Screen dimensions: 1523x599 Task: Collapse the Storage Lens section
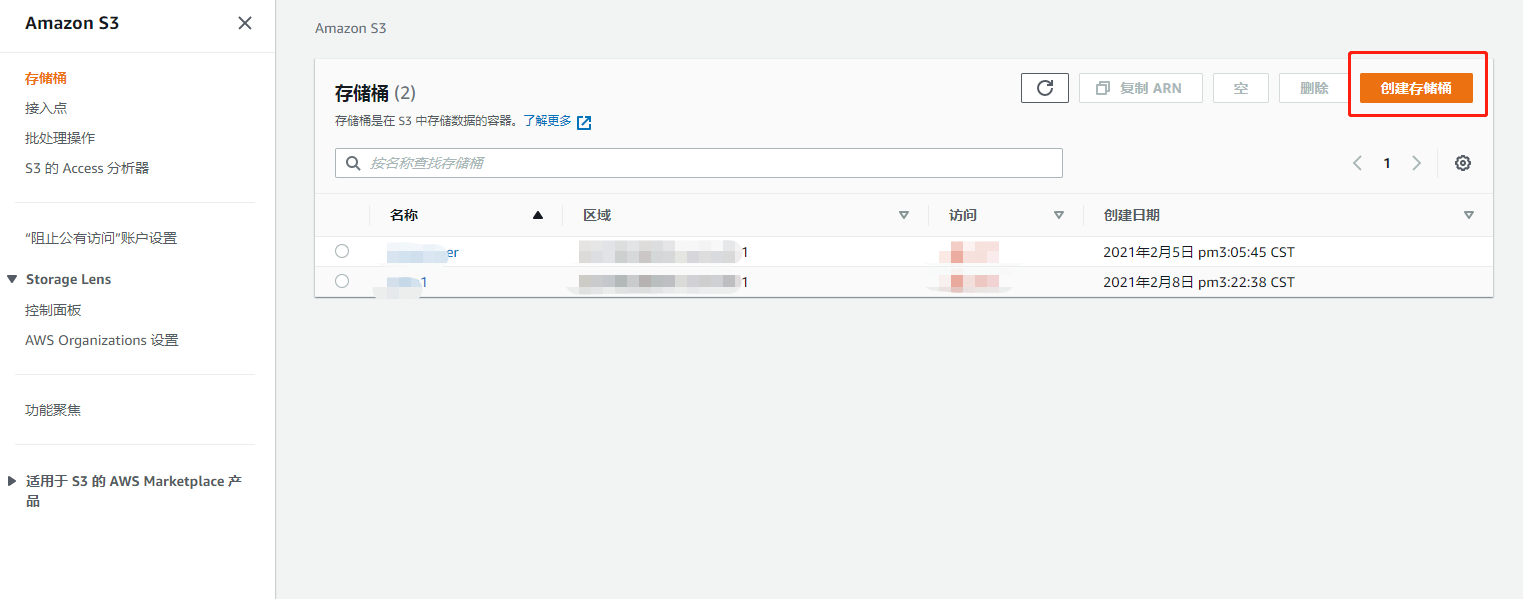coord(12,279)
